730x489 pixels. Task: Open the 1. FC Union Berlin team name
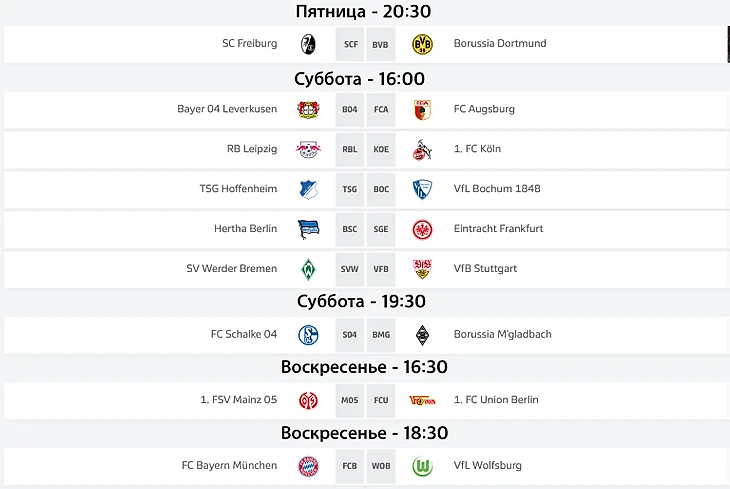(496, 400)
